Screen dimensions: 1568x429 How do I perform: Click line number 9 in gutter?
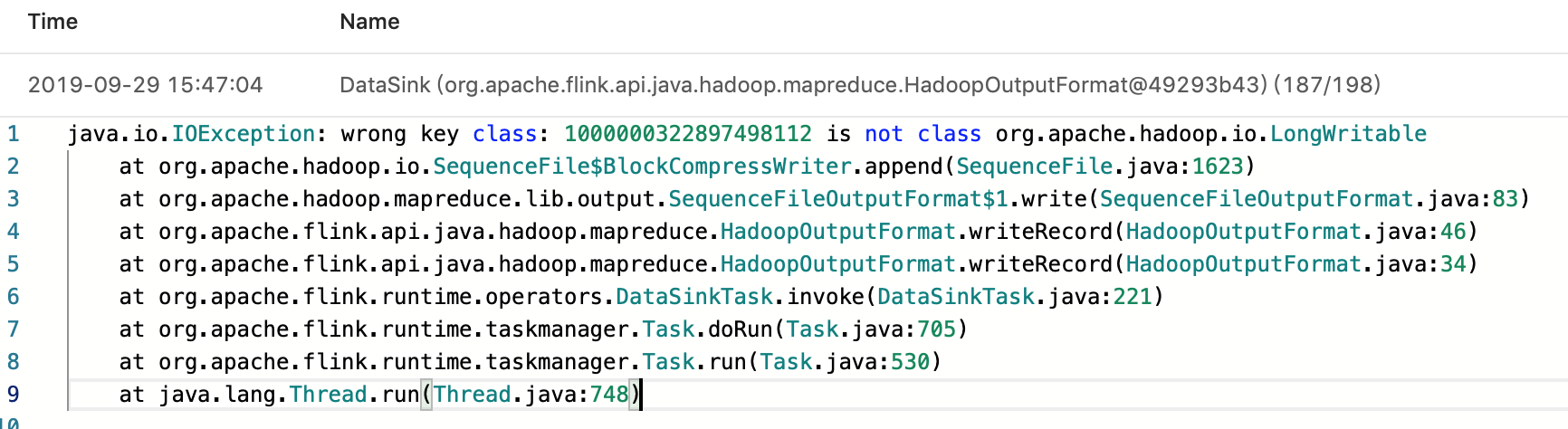(x=13, y=395)
